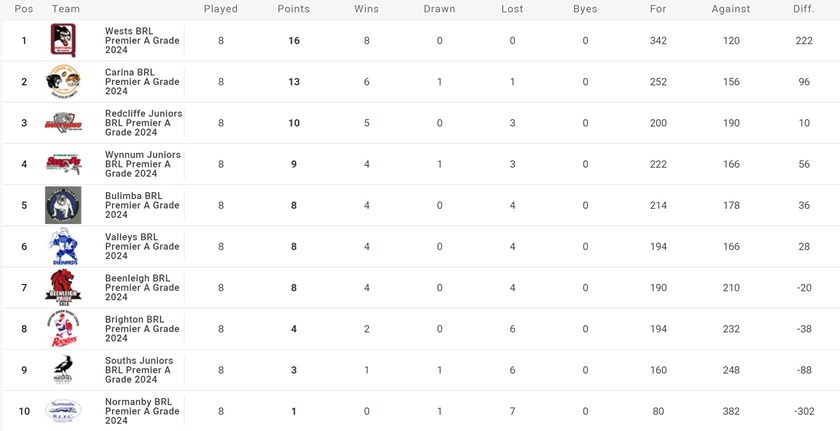
Task: Open Carina BRL Premier A Grade link
Action: (x=142, y=82)
